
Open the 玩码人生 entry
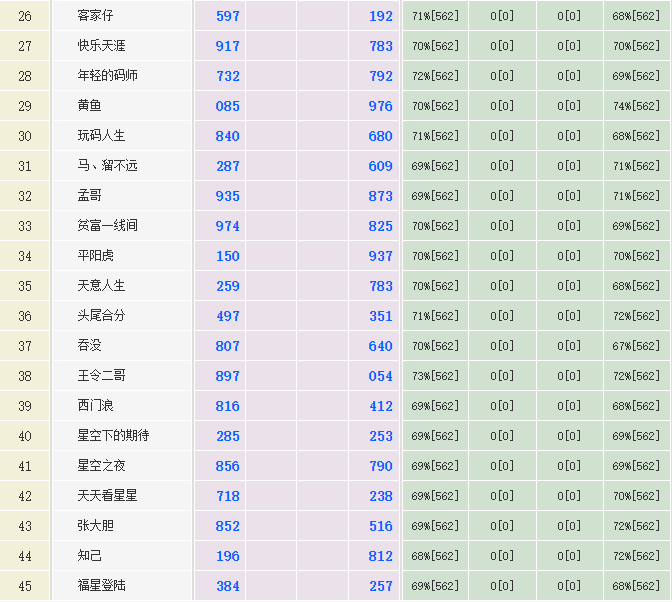pyautogui.click(x=102, y=136)
